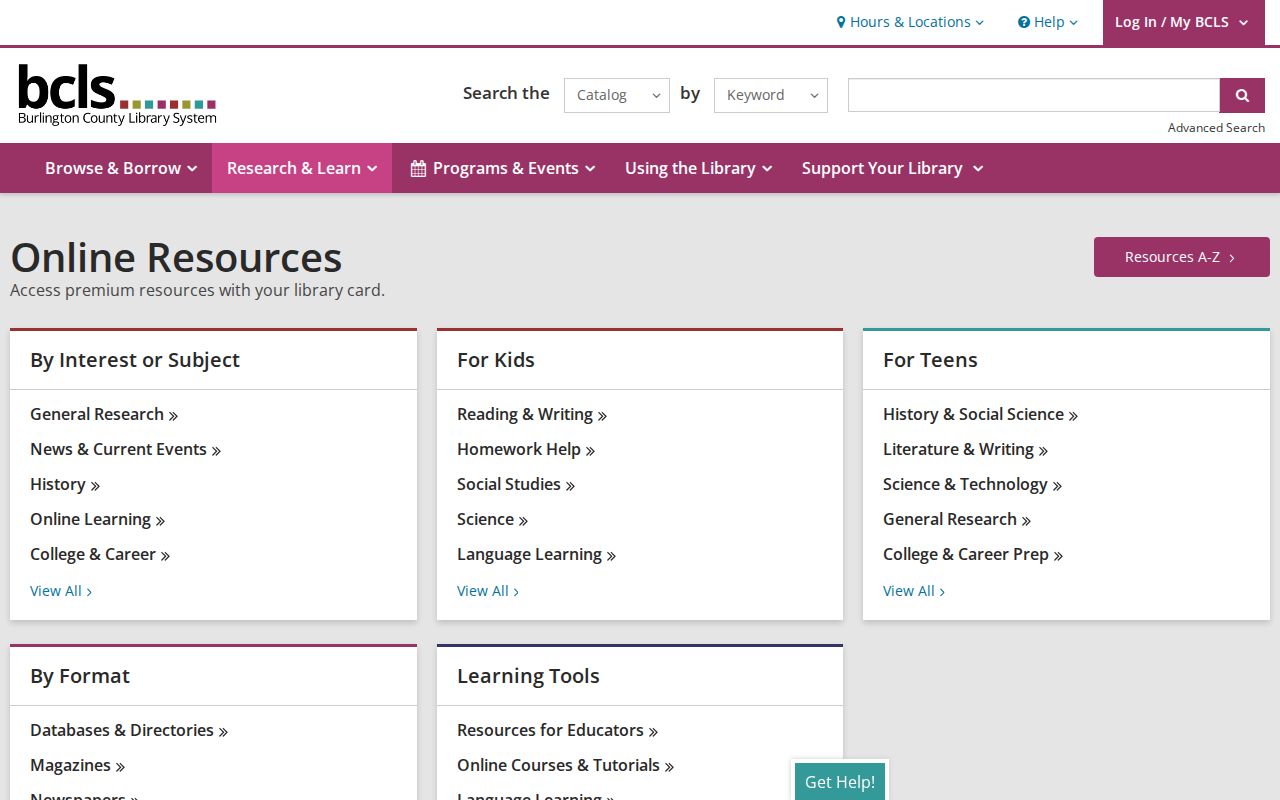
Task: Go to College & Career Prep
Action: (x=973, y=554)
